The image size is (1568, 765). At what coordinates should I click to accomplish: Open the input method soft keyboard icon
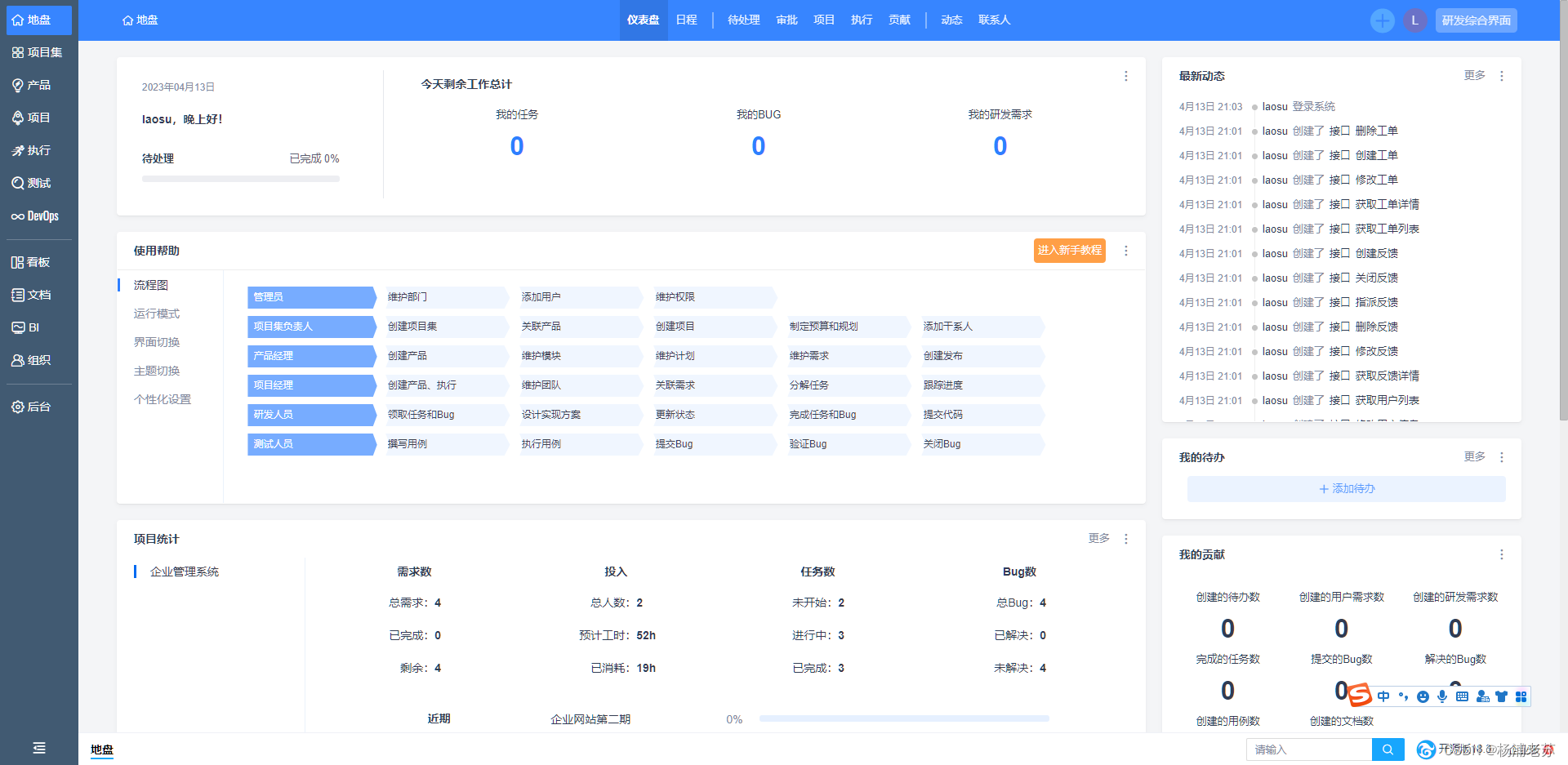coord(1462,696)
